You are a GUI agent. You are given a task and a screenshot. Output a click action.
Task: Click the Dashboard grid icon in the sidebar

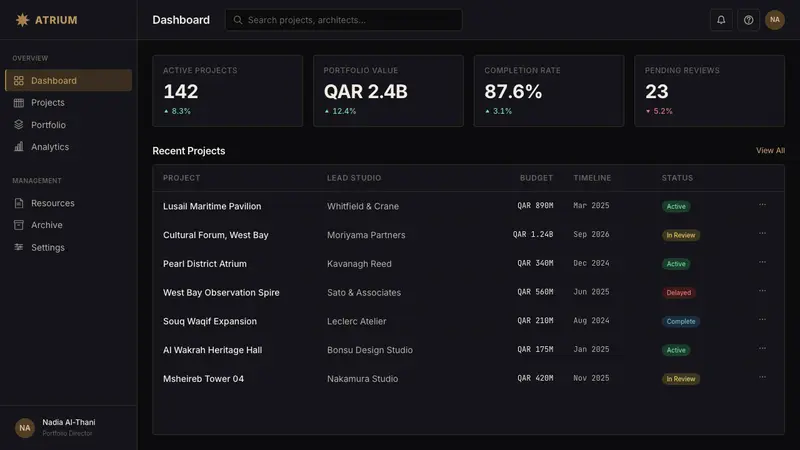(19, 81)
